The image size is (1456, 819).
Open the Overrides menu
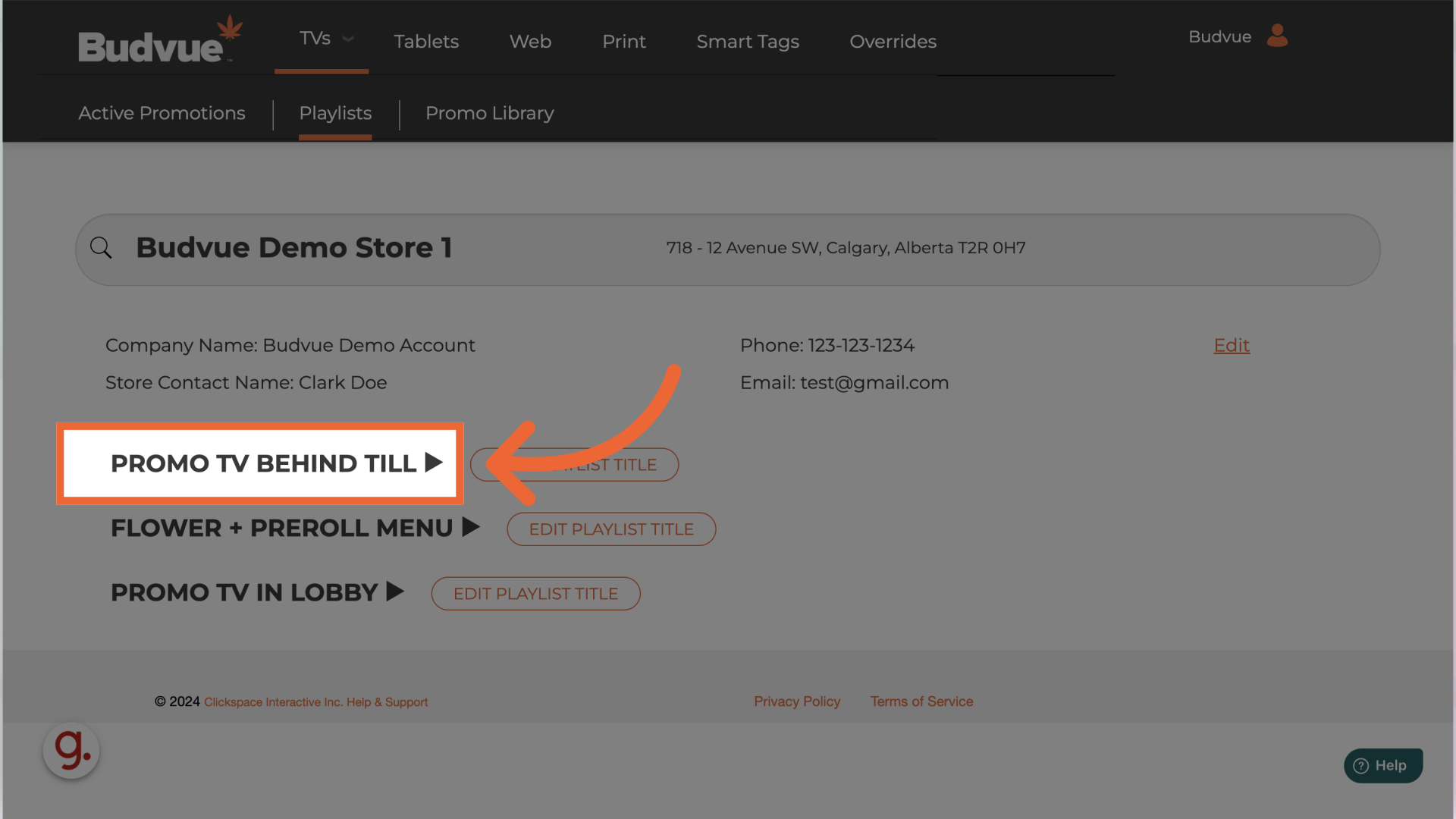coord(893,42)
